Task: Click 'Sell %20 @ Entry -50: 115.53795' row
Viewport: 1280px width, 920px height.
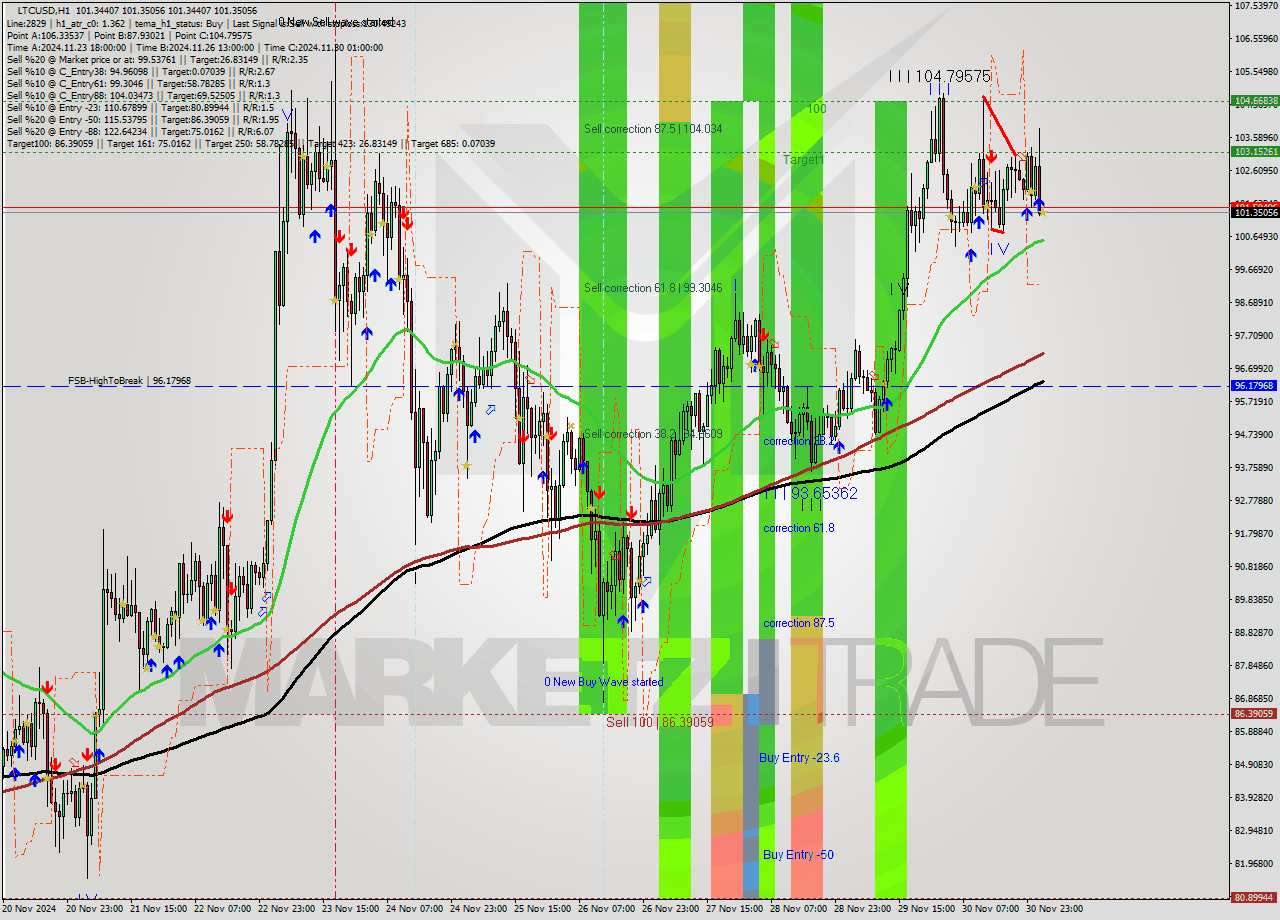Action: (x=143, y=119)
